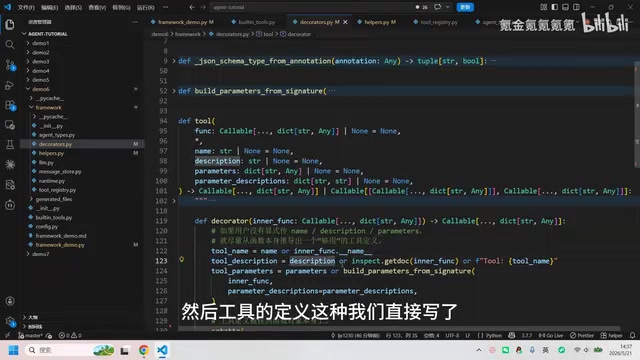Image resolution: width=640 pixels, height=360 pixels.
Task: Open the 查看(V) menu
Action: coord(97,7)
